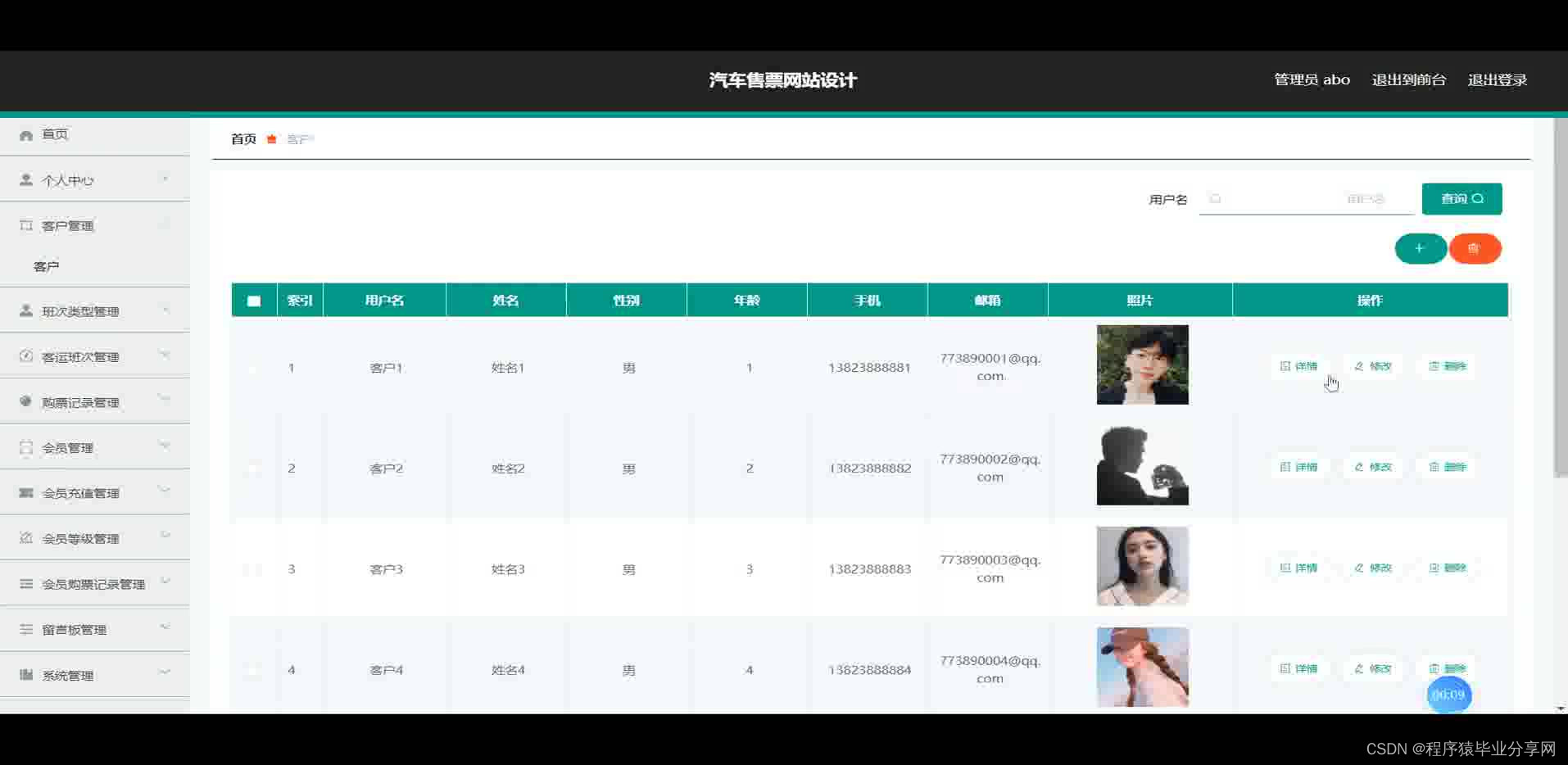Click the person icon beside 个人中心
The image size is (1568, 765).
(x=26, y=179)
